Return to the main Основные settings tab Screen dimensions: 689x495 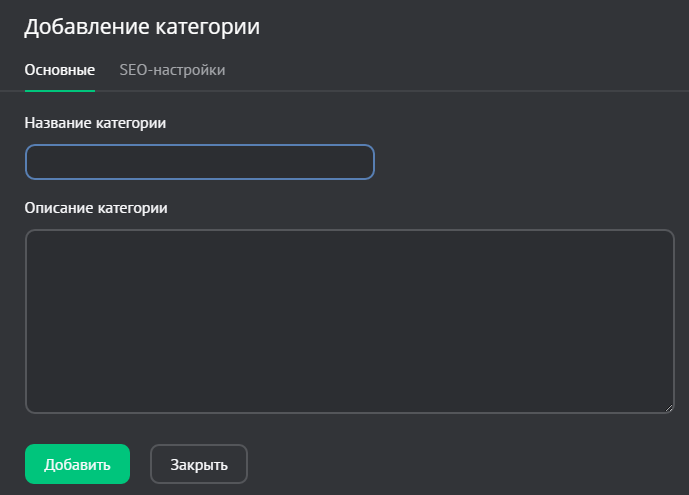click(59, 70)
